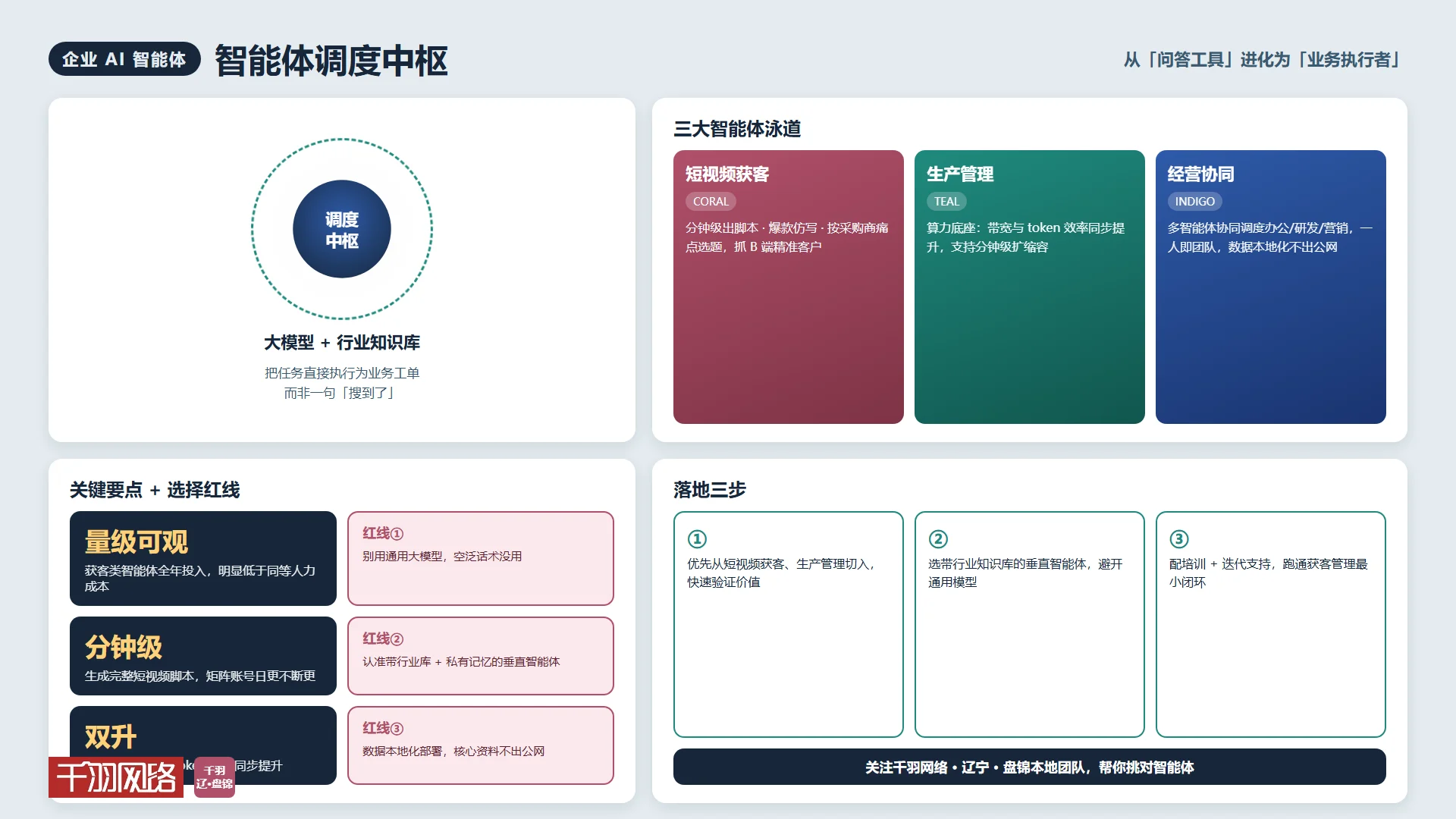The height and width of the screenshot is (819, 1456).
Task: Click the 分钟级 key point card
Action: pos(203,656)
